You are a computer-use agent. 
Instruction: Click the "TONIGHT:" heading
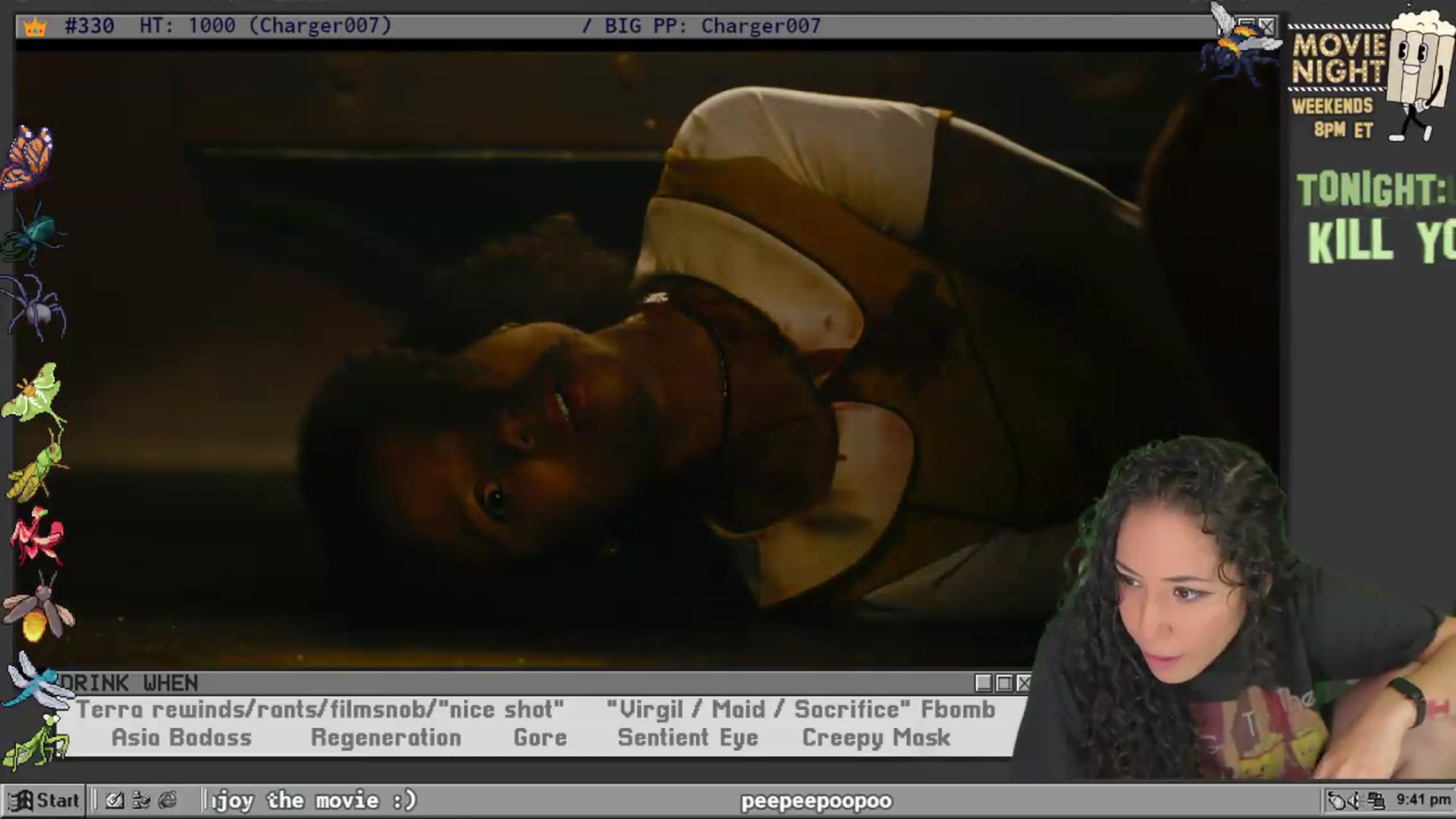click(1373, 190)
